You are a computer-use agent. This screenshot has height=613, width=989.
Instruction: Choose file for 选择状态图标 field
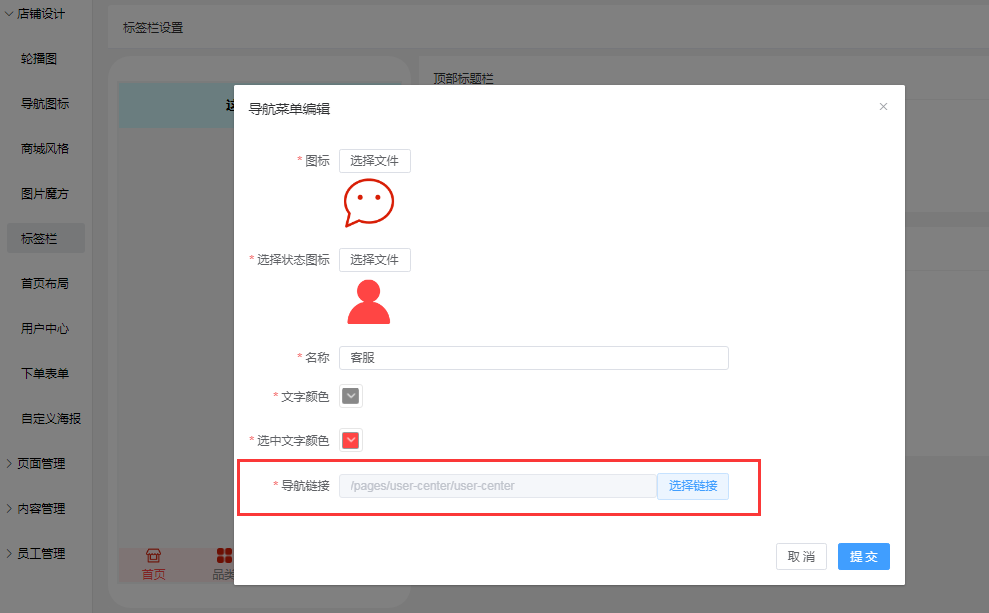[x=375, y=260]
